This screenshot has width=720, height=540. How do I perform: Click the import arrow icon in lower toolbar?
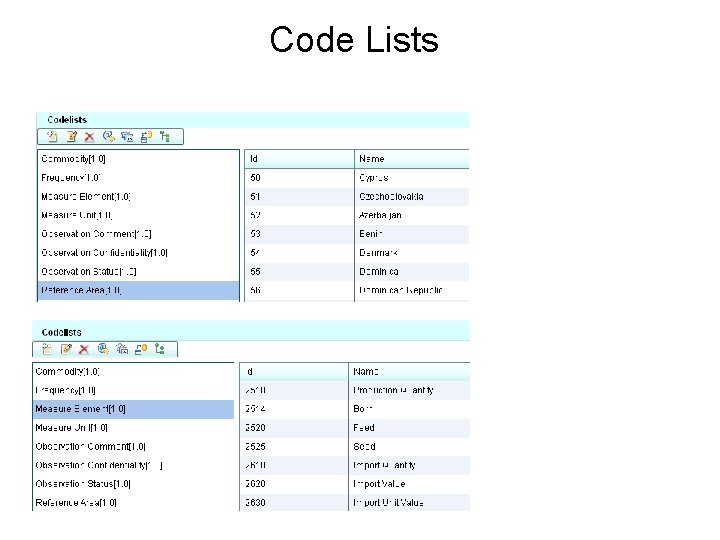[x=122, y=349]
